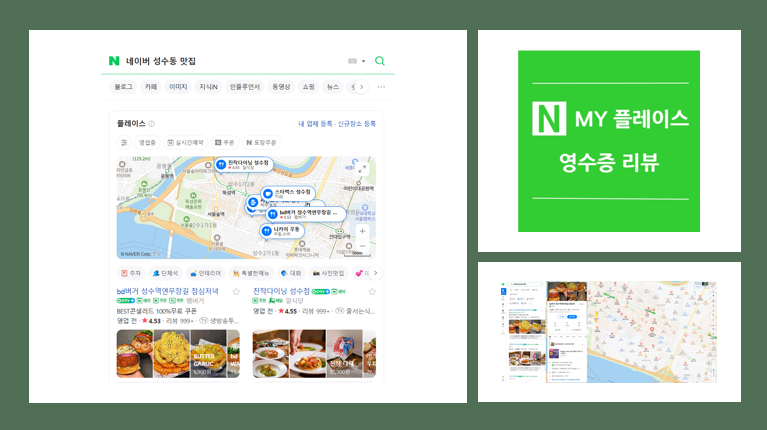Toggle the 포장주문 filter
The width and height of the screenshot is (767, 430).
pos(261,142)
